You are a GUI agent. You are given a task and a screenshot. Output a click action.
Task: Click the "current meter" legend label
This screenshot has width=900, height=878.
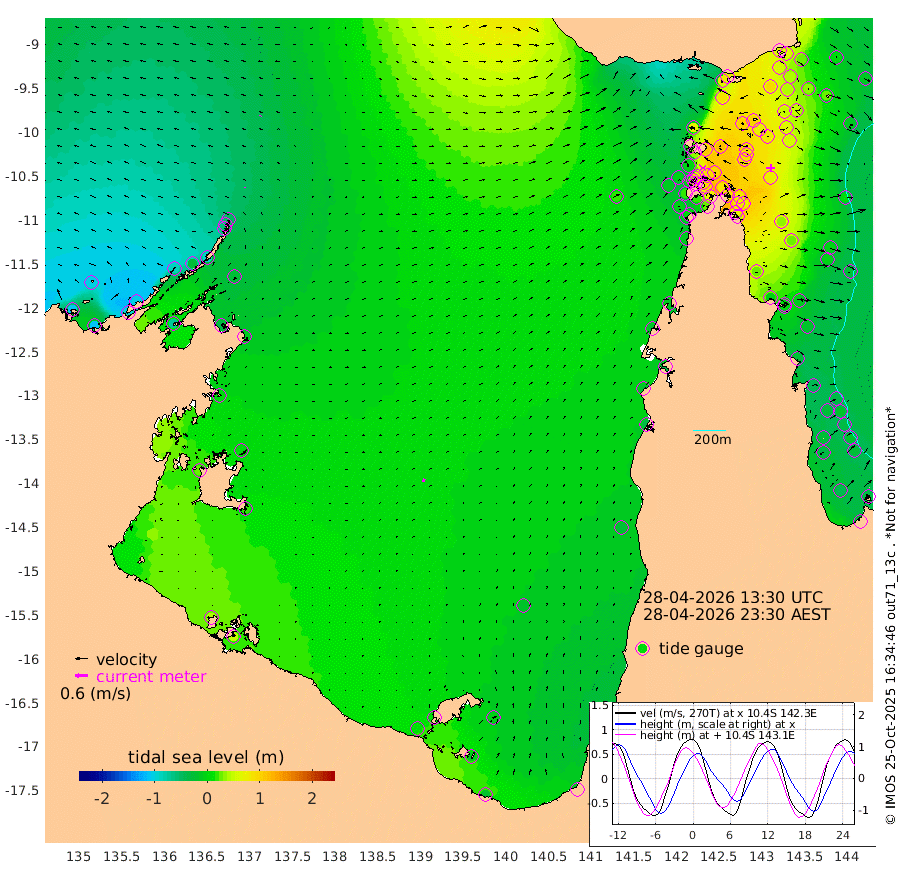click(151, 677)
